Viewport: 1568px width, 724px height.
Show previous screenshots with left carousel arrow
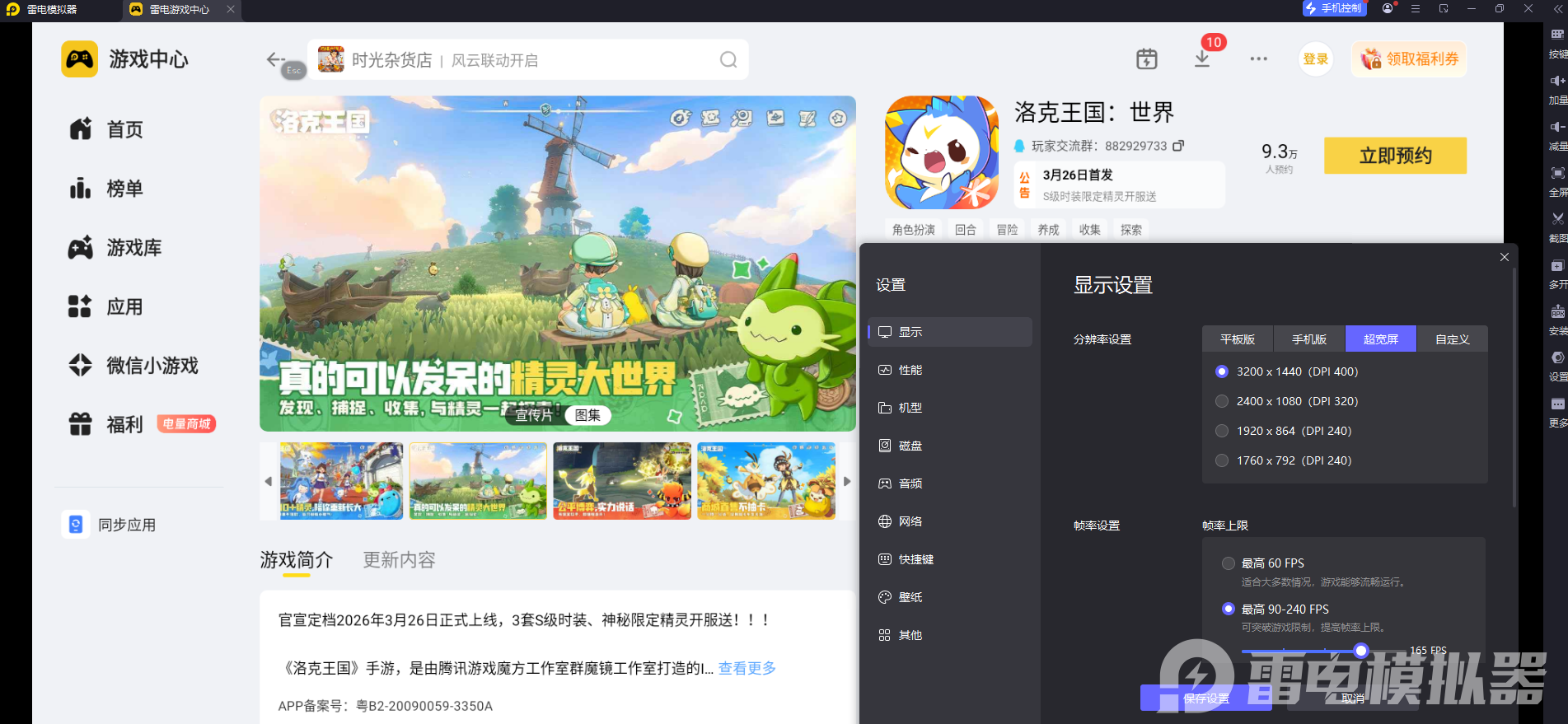(x=268, y=481)
